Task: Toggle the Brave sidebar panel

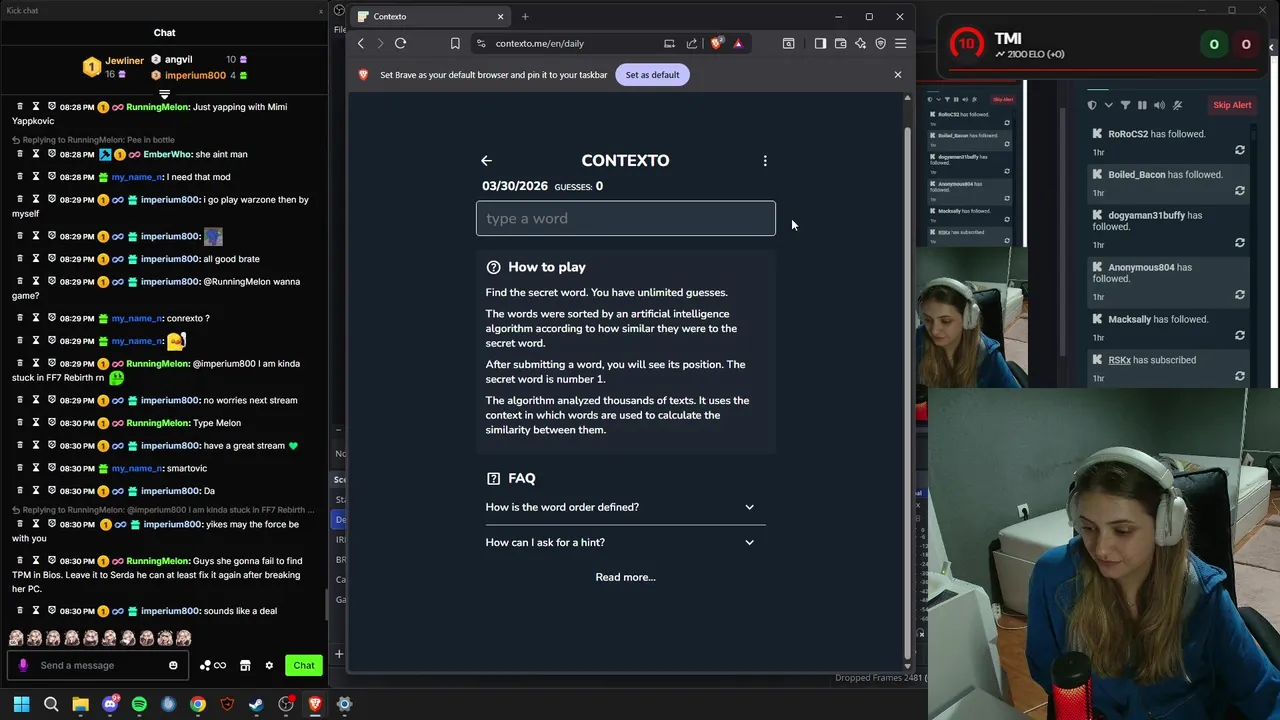Action: (x=820, y=43)
